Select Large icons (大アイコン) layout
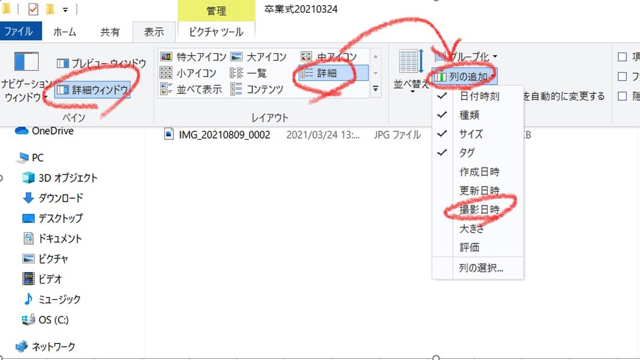640x360 pixels. point(259,57)
